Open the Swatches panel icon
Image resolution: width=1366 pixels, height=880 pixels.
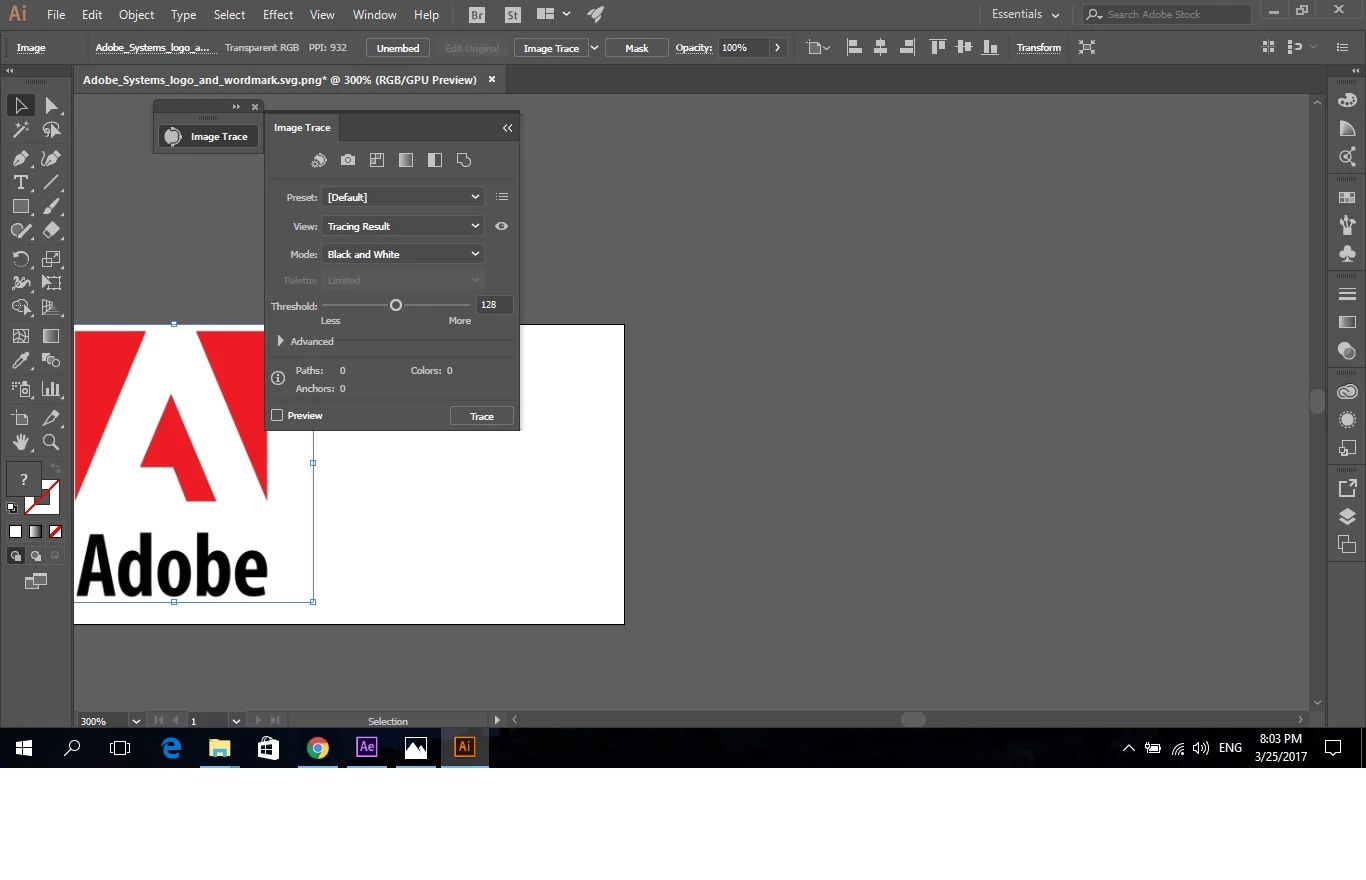pos(1347,197)
